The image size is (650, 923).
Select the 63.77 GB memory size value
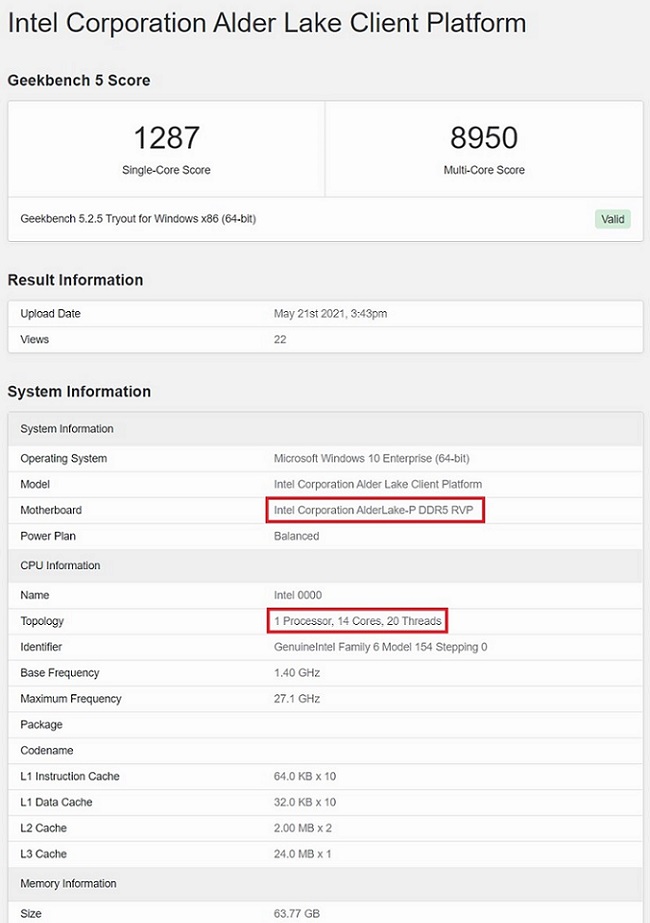(297, 914)
